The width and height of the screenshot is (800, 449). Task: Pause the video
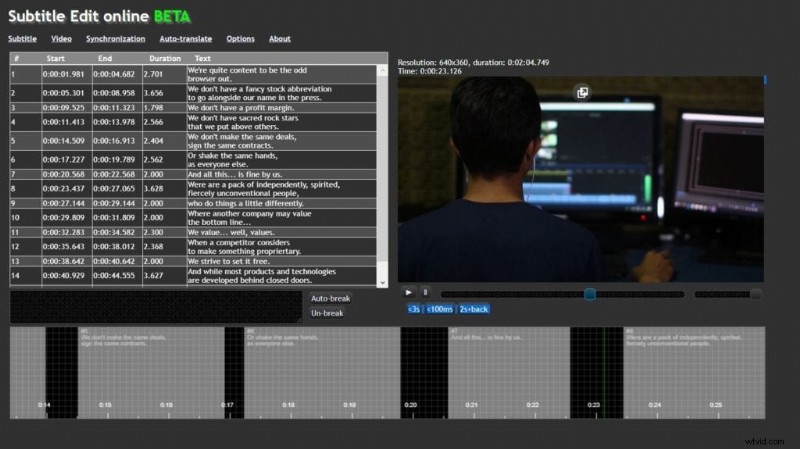425,292
